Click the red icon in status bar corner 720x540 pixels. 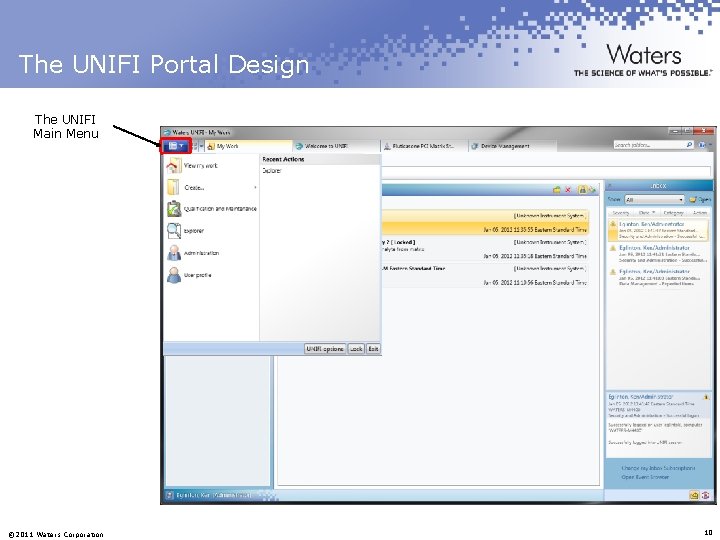coord(706,495)
